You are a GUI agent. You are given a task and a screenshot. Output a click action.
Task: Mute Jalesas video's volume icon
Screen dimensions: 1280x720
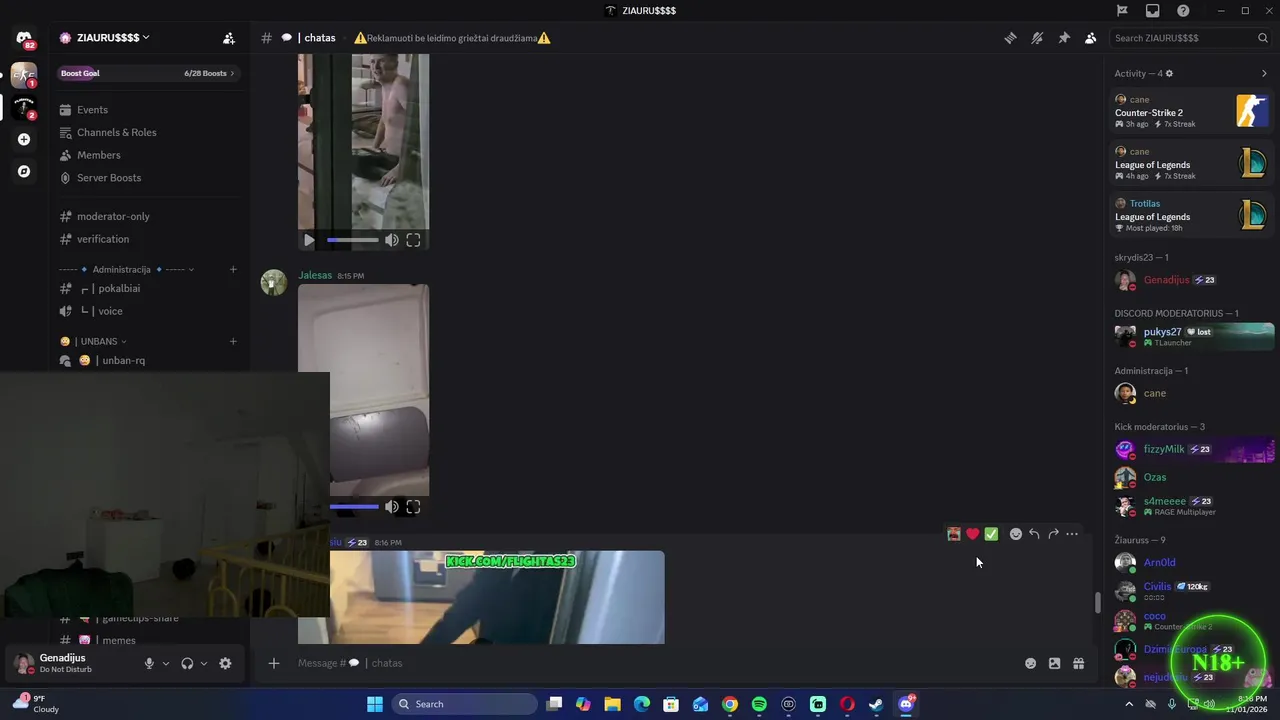tap(392, 507)
